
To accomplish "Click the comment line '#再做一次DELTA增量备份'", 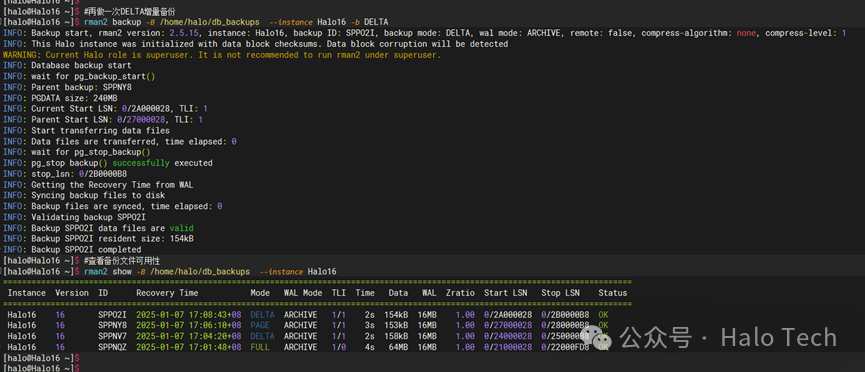I will (x=131, y=12).
